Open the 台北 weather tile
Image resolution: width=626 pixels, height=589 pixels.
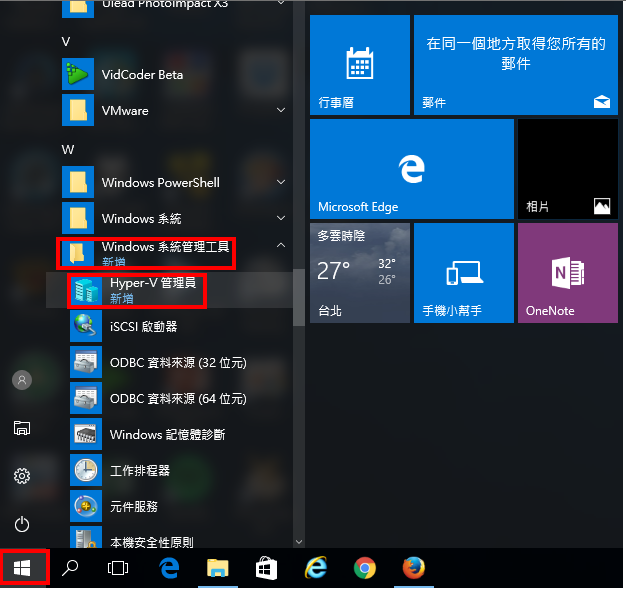click(360, 273)
